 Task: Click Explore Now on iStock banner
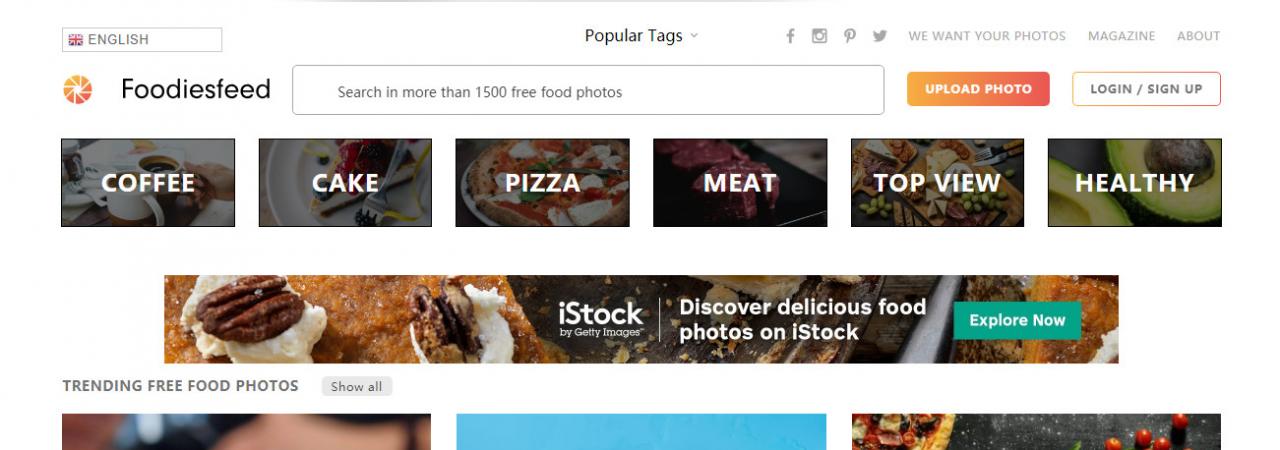(1017, 320)
